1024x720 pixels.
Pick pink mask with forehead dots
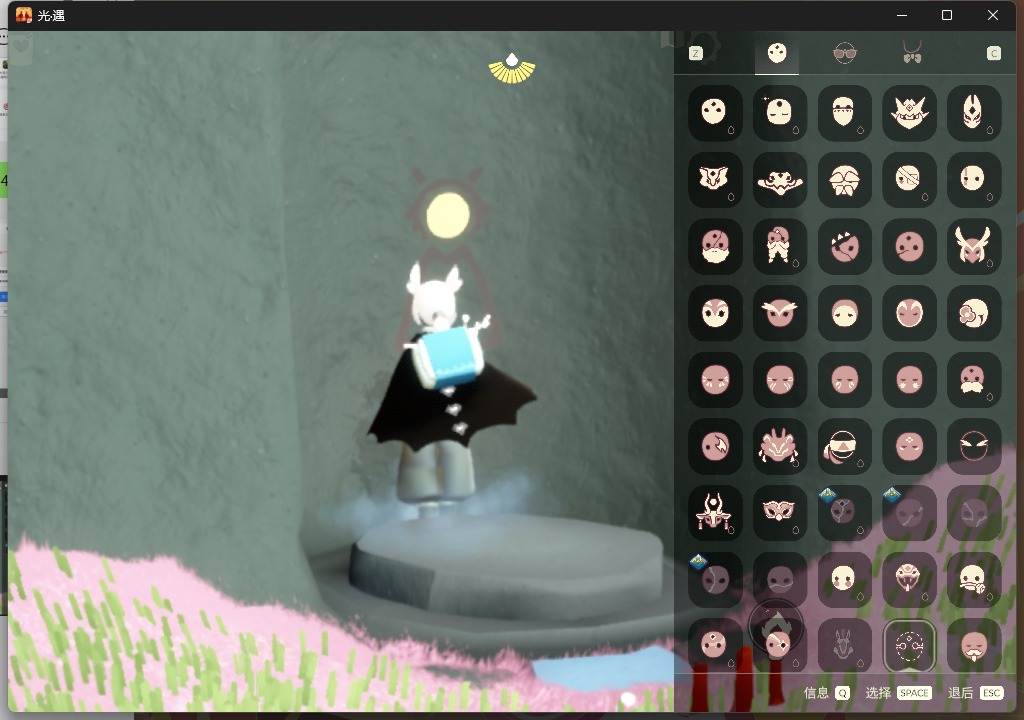(908, 446)
